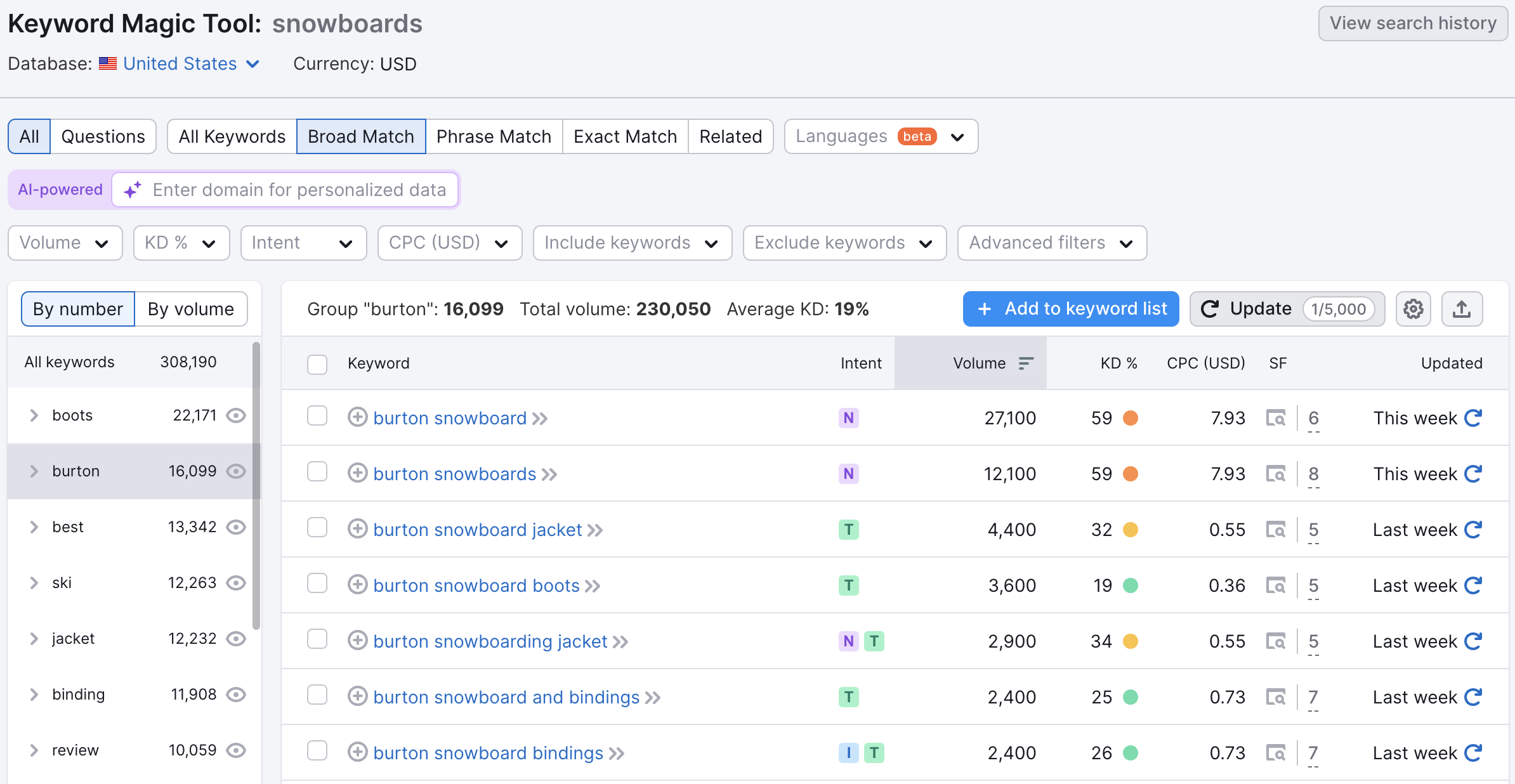Click Add to keyword list button
This screenshot has width=1515, height=784.
(1070, 309)
